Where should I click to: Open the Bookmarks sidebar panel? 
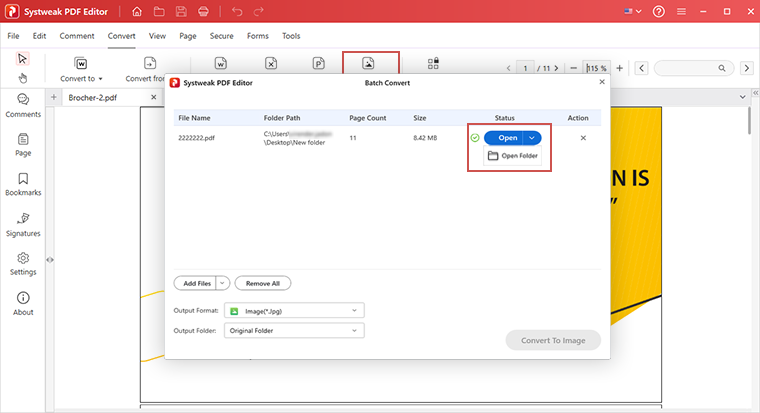pos(23,184)
